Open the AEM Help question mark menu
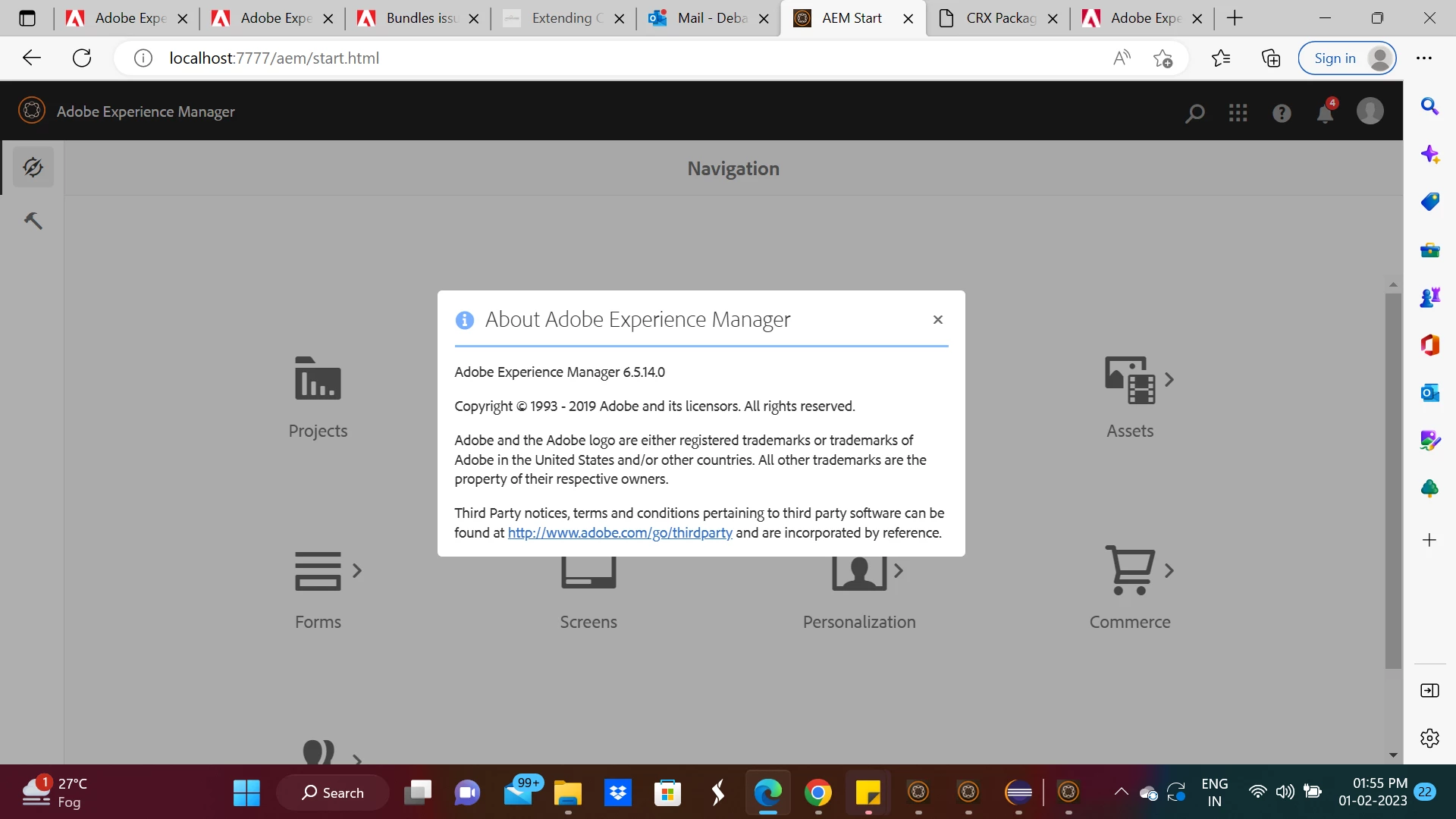 tap(1282, 113)
